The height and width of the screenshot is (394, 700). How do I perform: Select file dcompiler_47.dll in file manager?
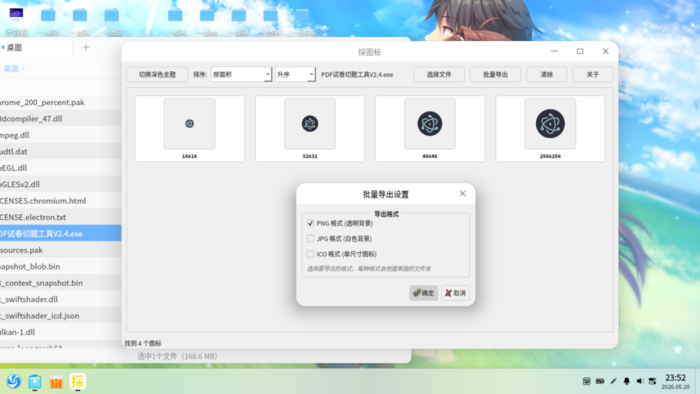(x=60, y=119)
